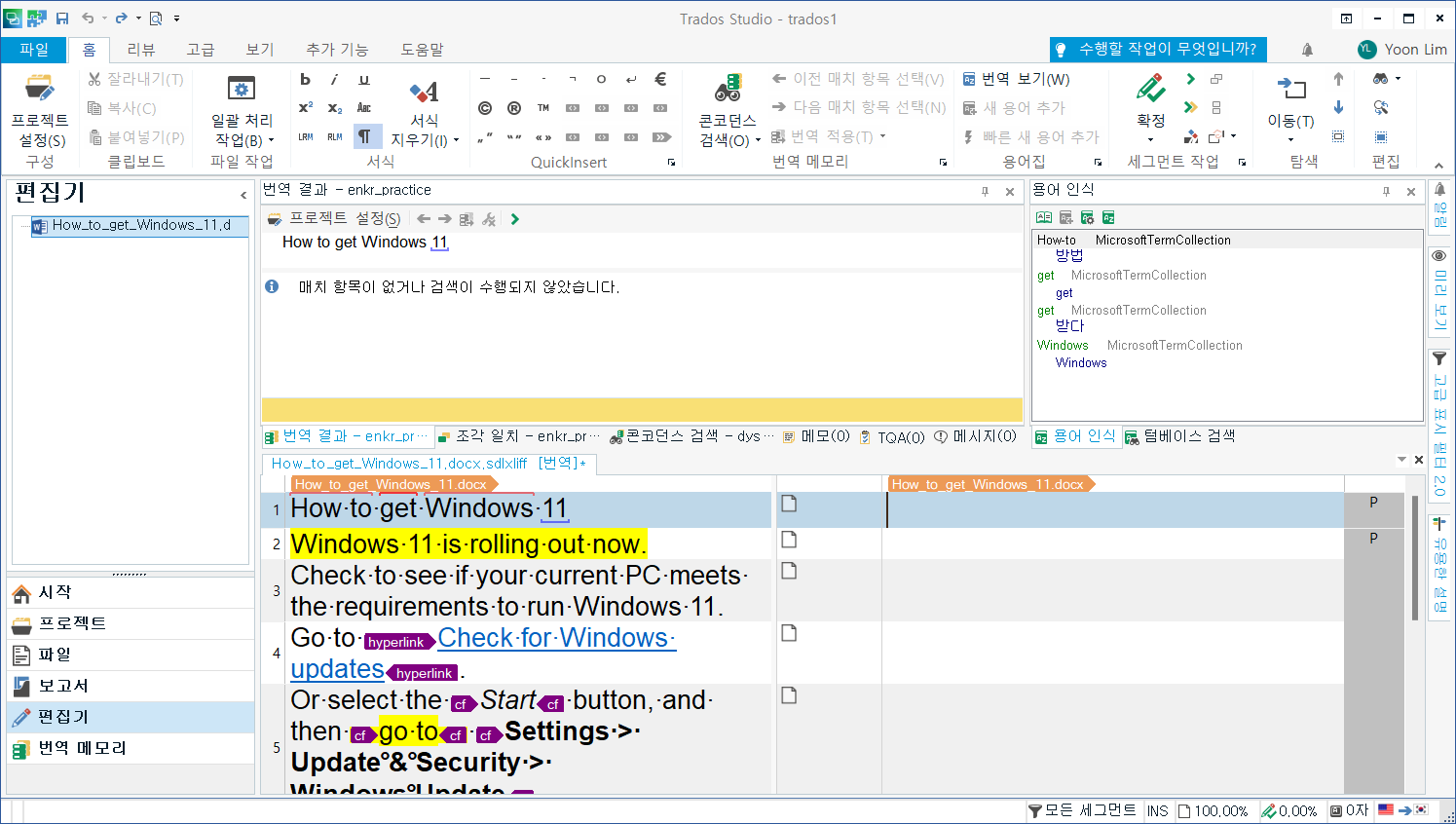Insert the registered trademark symbol

[x=514, y=107]
